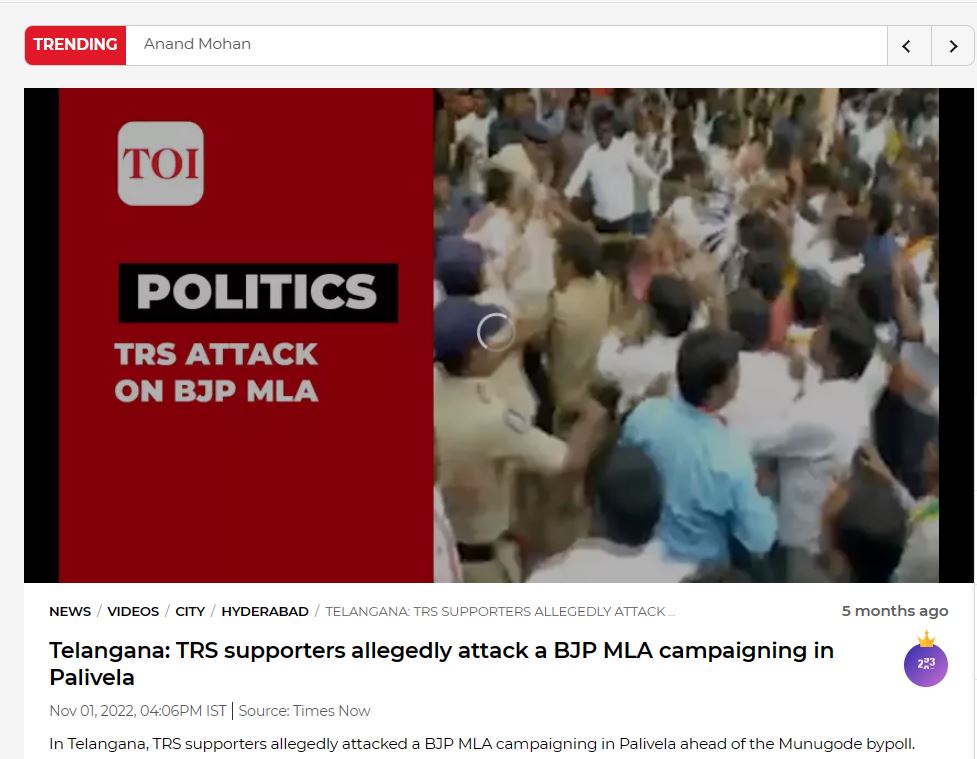Screen dimensions: 977x759
Task: Click the Munugode bypoll description text
Action: coord(482,744)
